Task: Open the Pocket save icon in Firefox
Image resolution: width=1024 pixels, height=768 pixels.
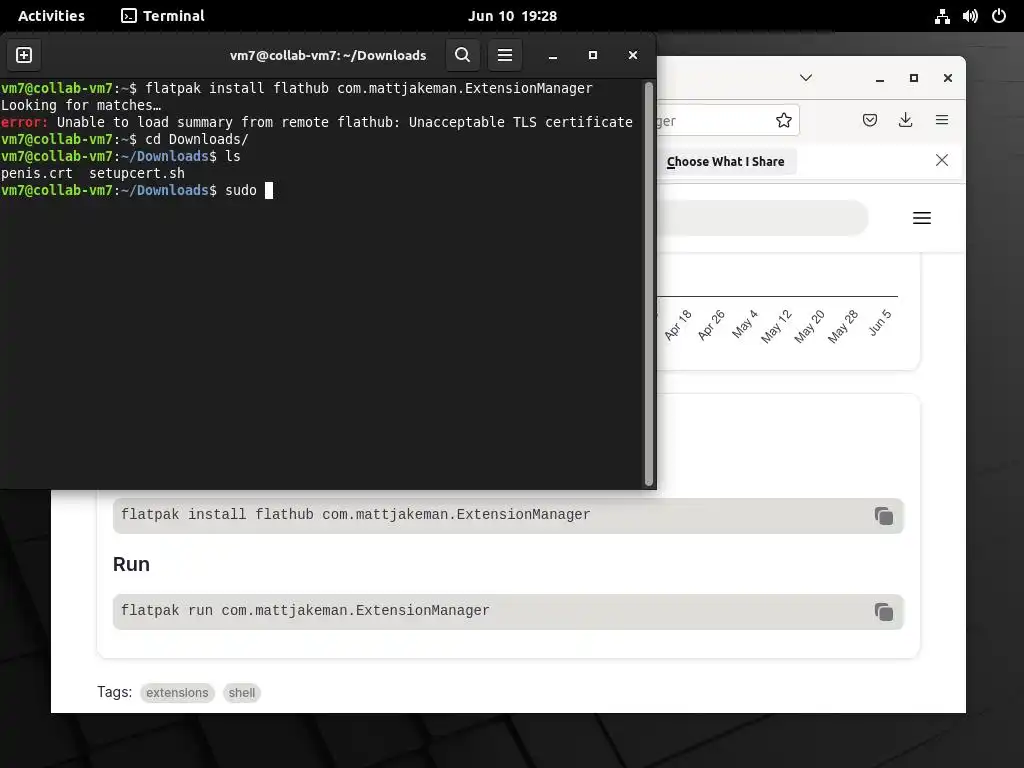Action: point(870,120)
